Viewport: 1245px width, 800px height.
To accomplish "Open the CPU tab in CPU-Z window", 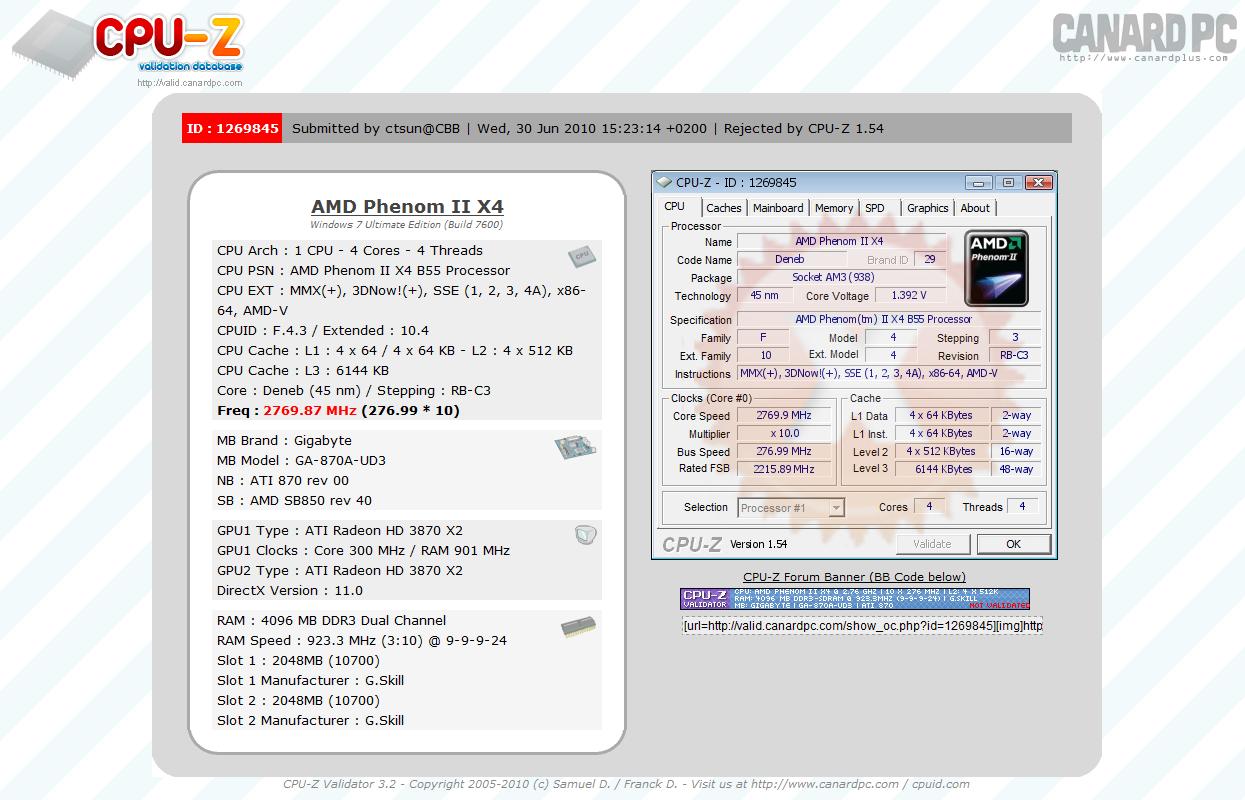I will click(x=675, y=207).
